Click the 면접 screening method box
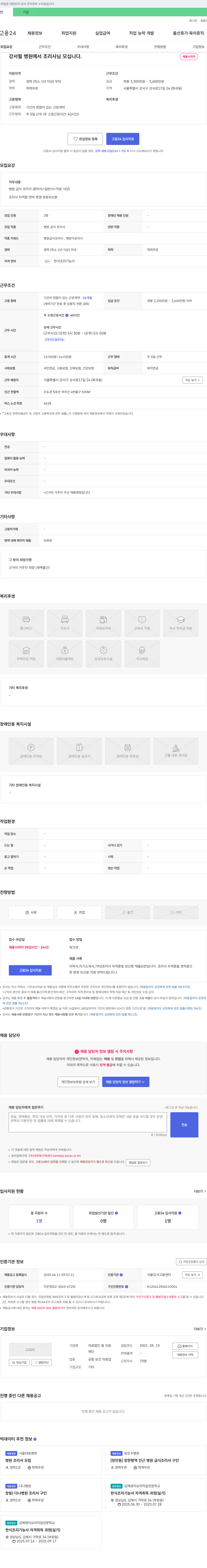The image size is (207, 1568). (79, 912)
